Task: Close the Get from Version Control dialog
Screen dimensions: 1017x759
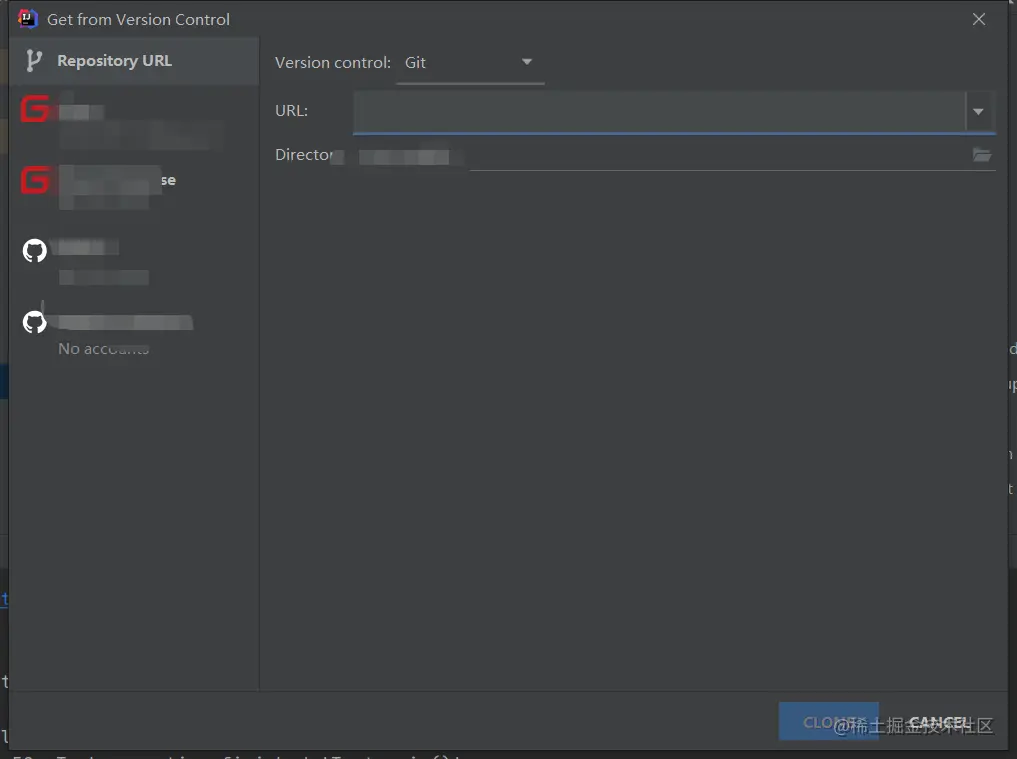Action: pos(979,19)
